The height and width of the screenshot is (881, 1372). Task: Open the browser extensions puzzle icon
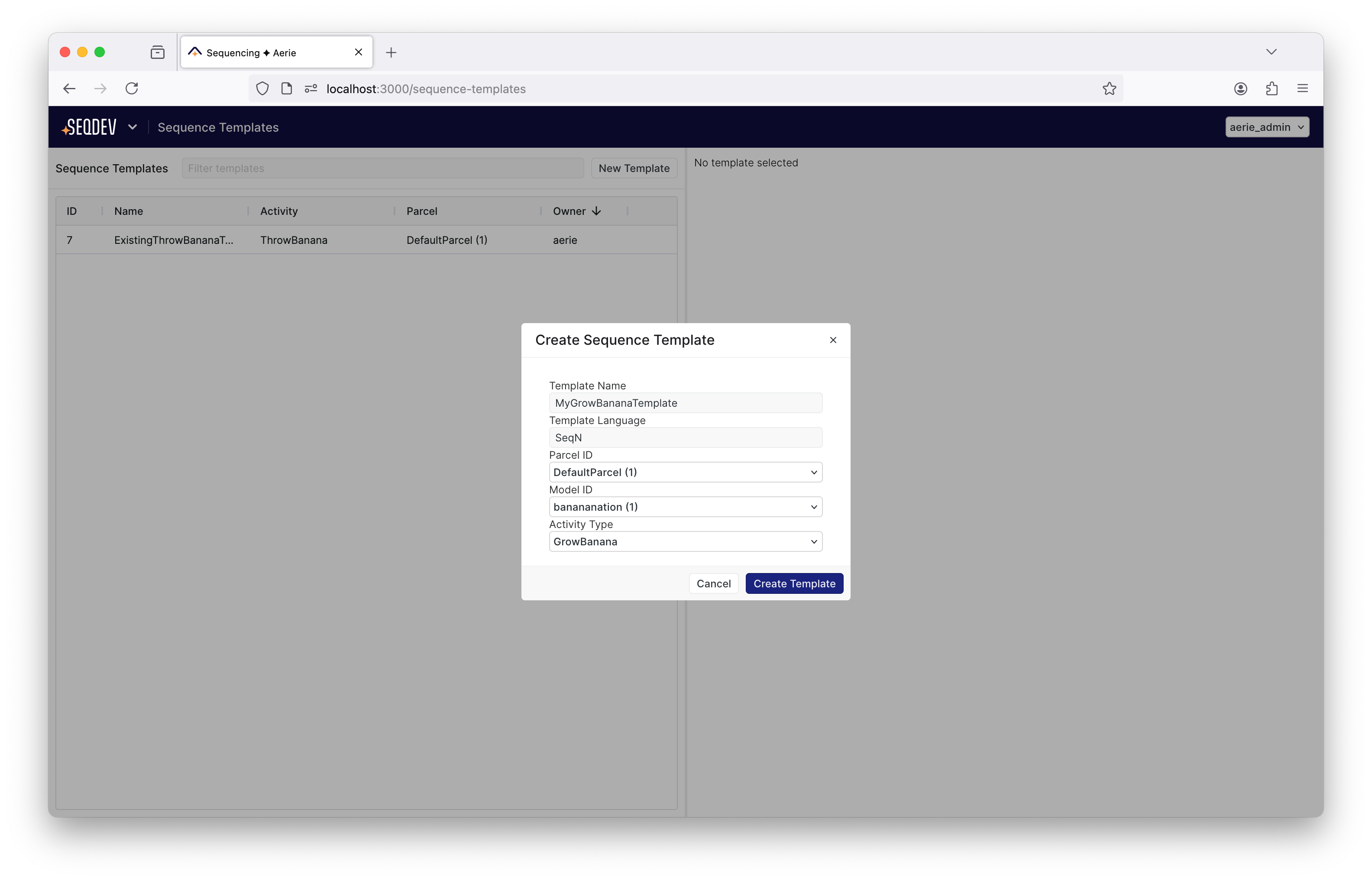(1272, 88)
